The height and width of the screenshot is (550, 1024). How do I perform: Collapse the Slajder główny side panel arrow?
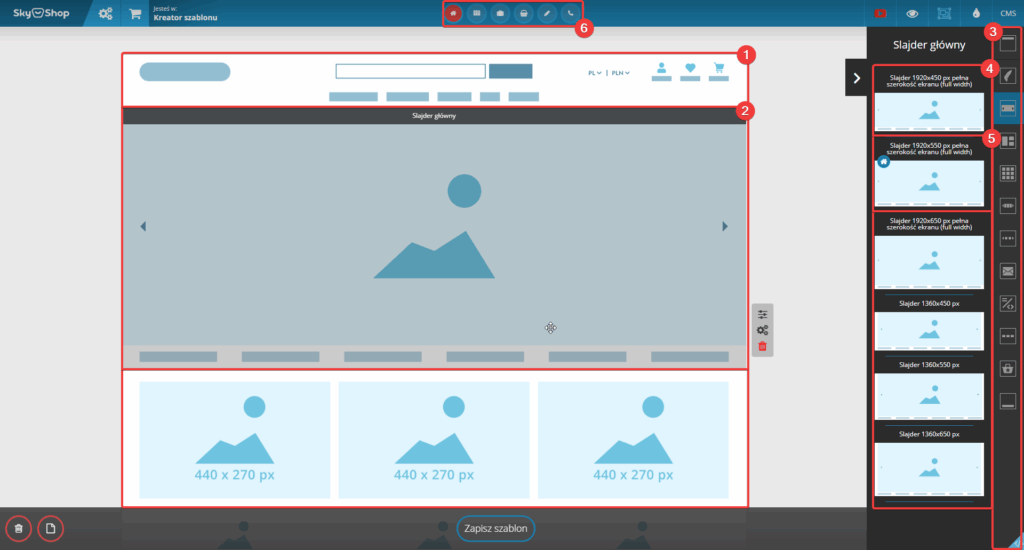coord(857,78)
